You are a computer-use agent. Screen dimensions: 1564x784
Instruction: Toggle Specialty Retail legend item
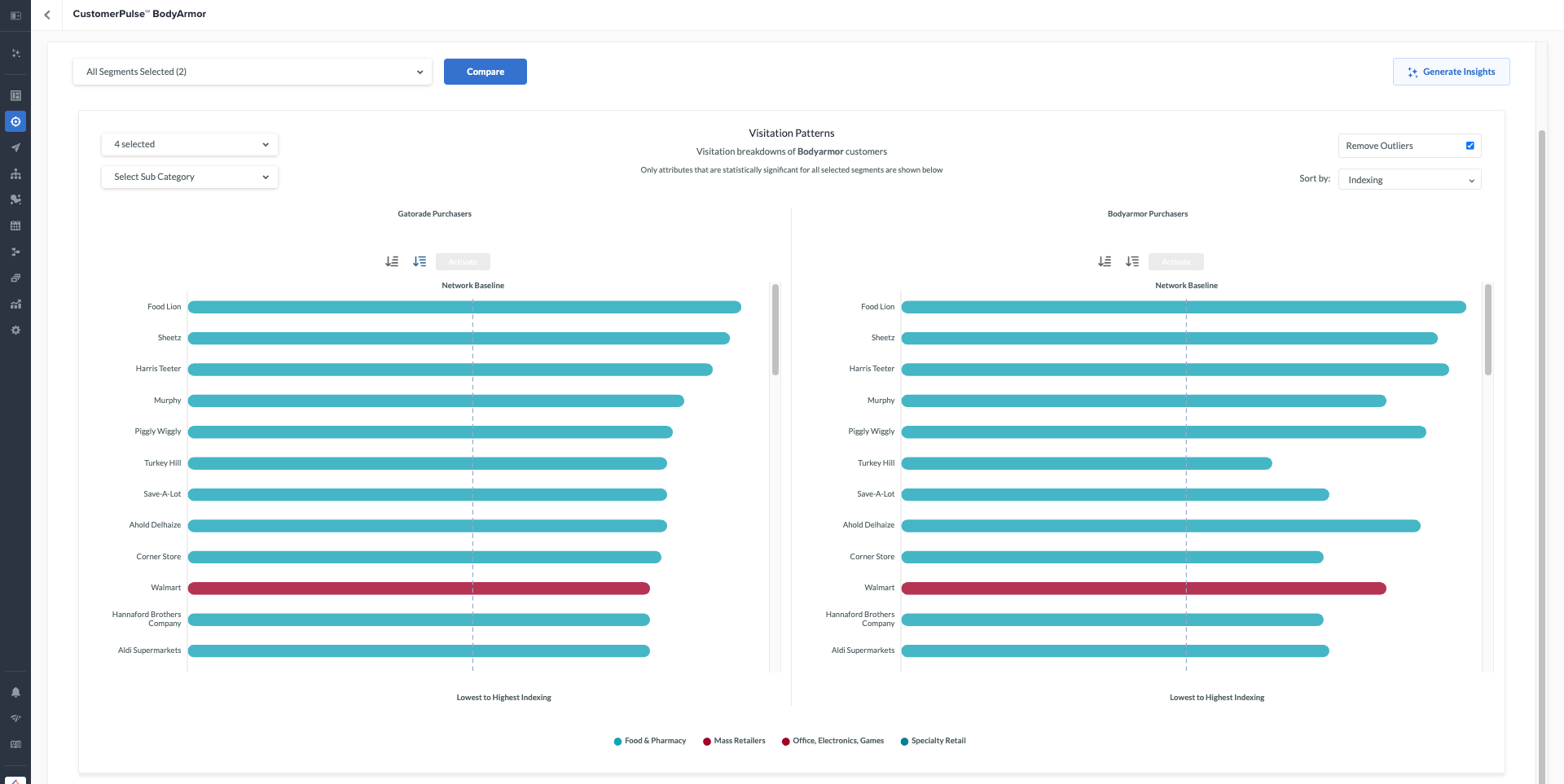tap(933, 741)
